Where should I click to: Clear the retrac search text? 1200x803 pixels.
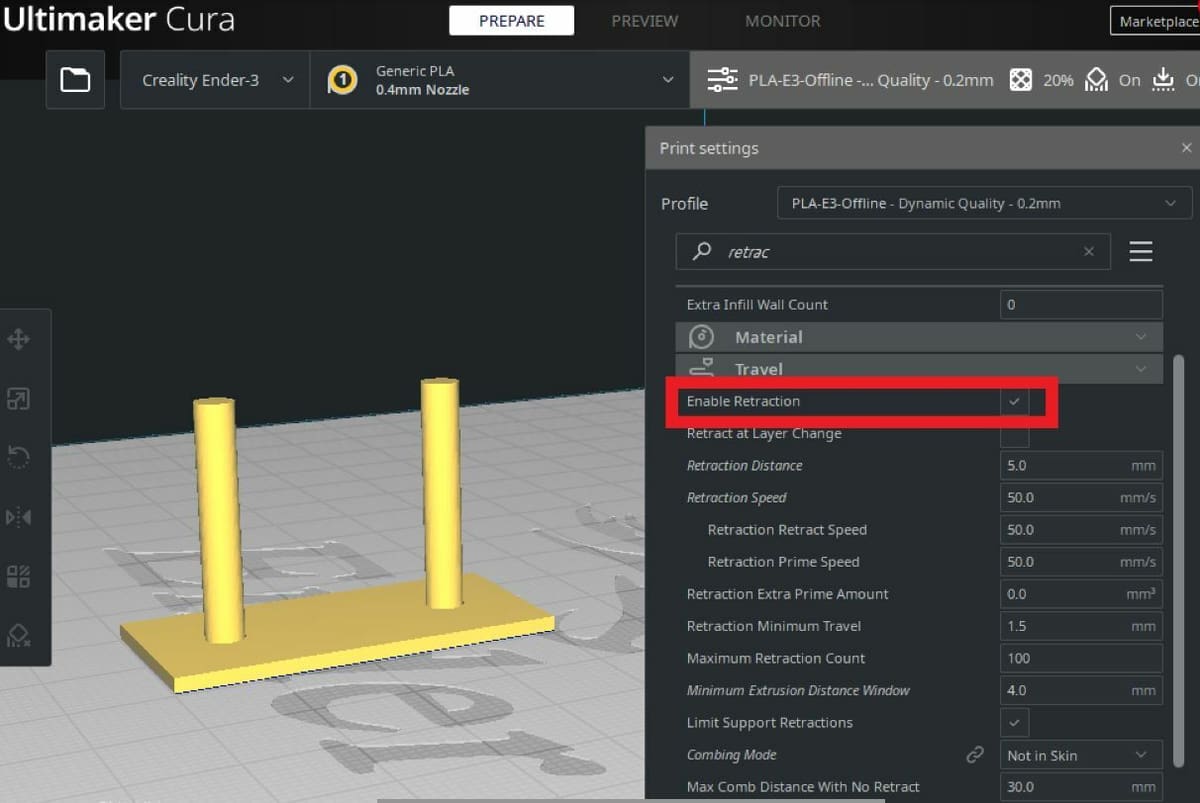(1089, 252)
